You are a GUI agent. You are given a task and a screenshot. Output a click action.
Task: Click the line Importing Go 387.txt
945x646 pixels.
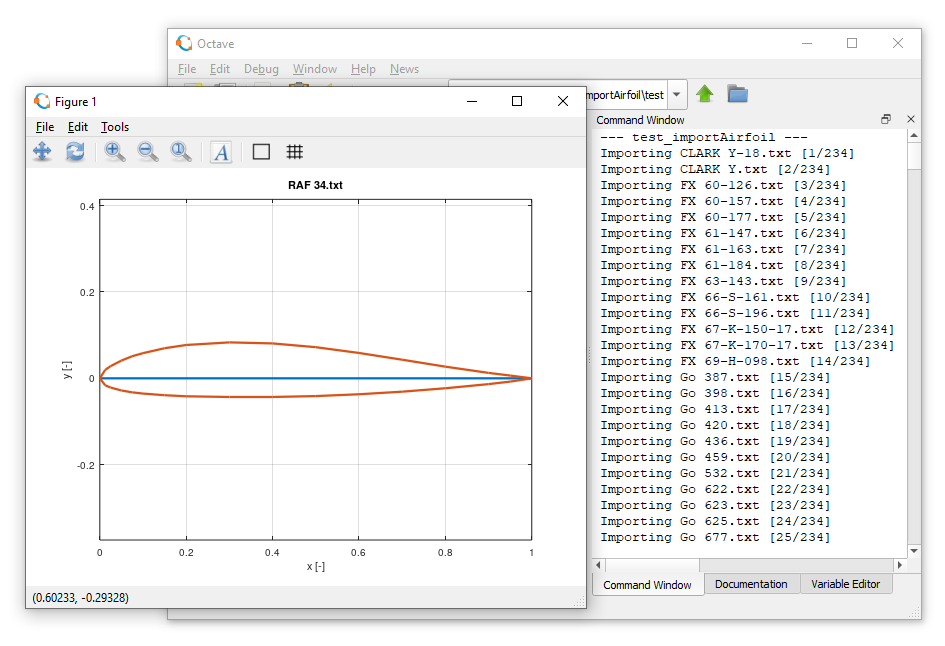715,377
